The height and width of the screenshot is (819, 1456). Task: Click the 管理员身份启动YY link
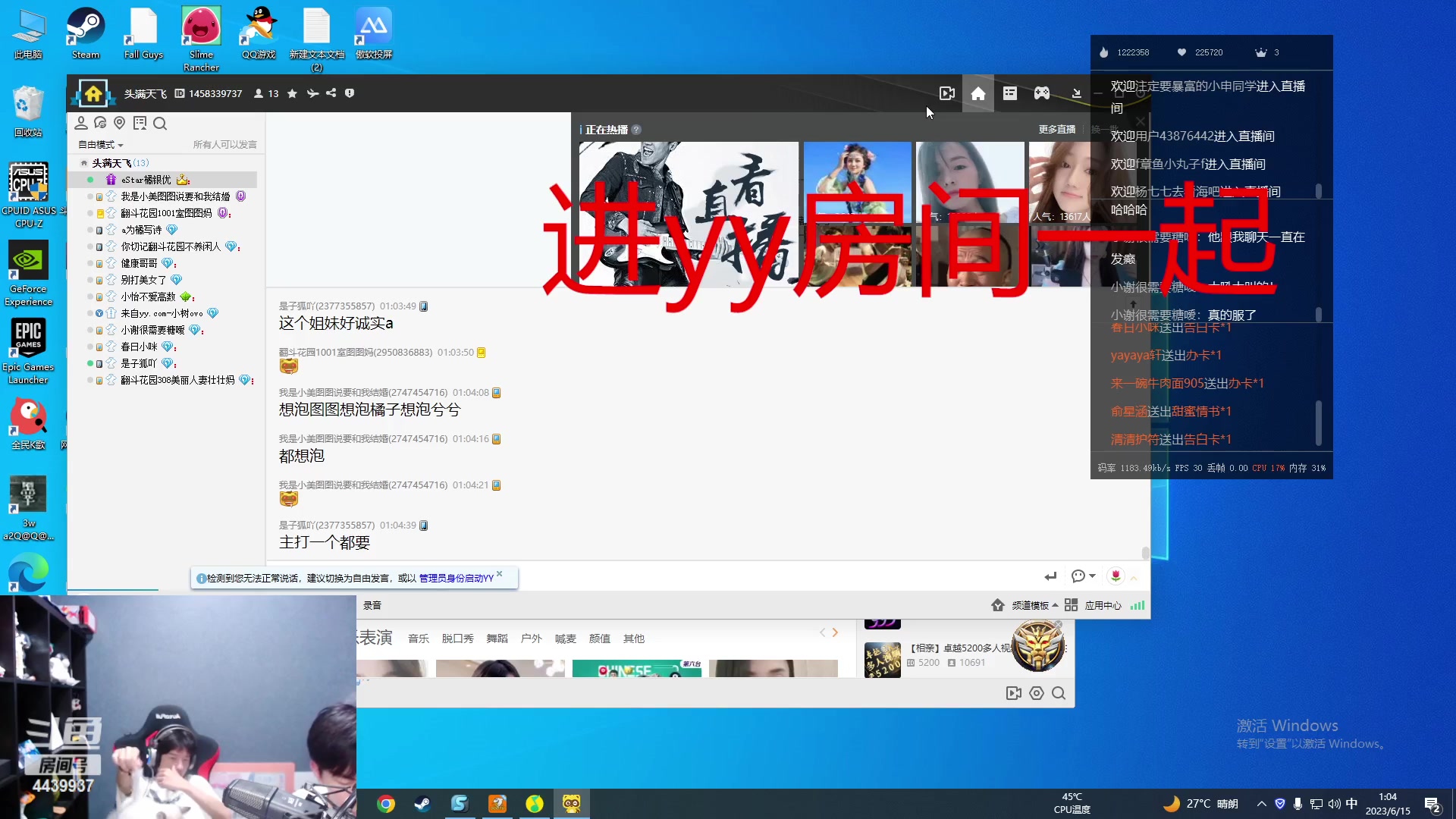click(457, 578)
